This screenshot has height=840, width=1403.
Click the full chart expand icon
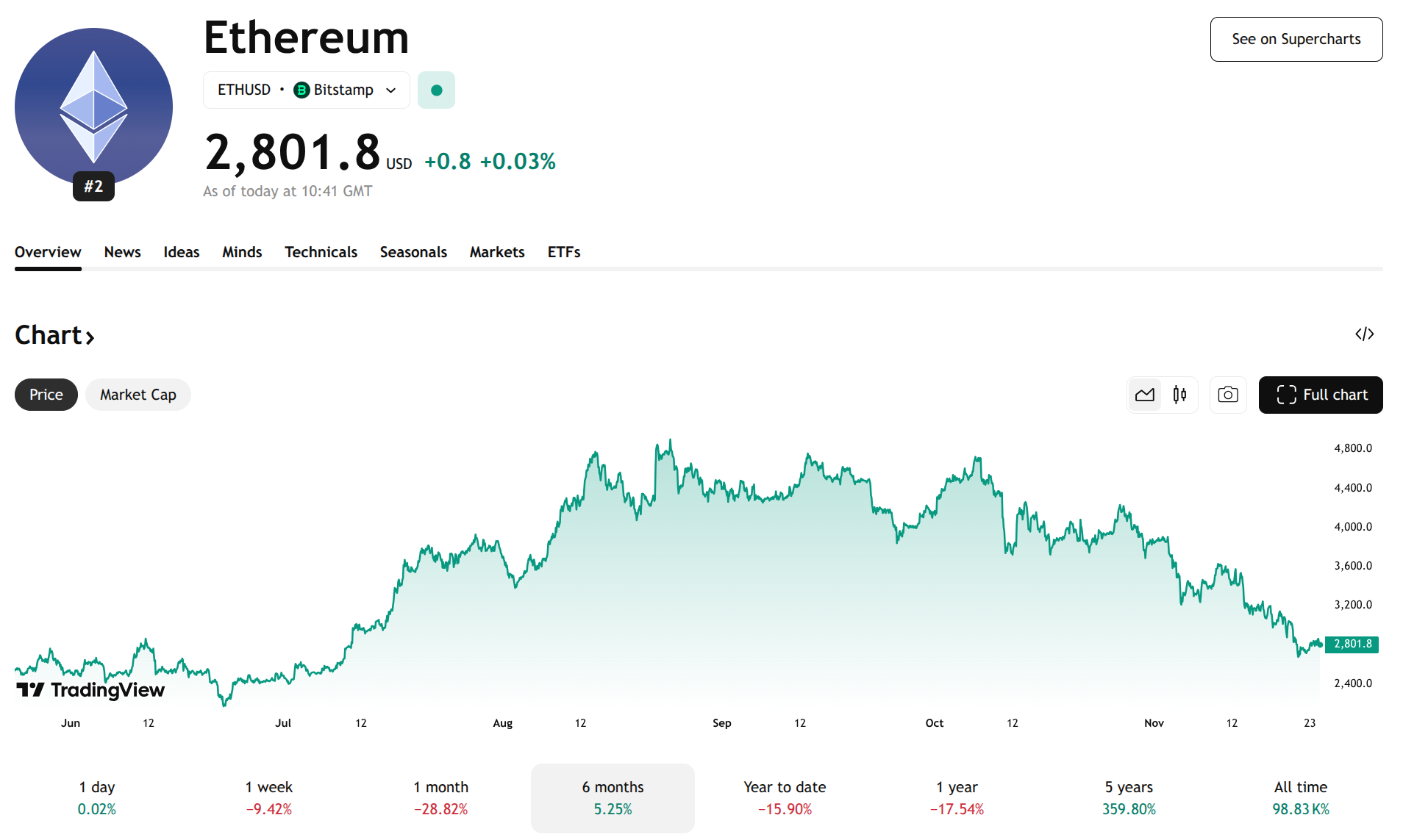coord(1285,395)
